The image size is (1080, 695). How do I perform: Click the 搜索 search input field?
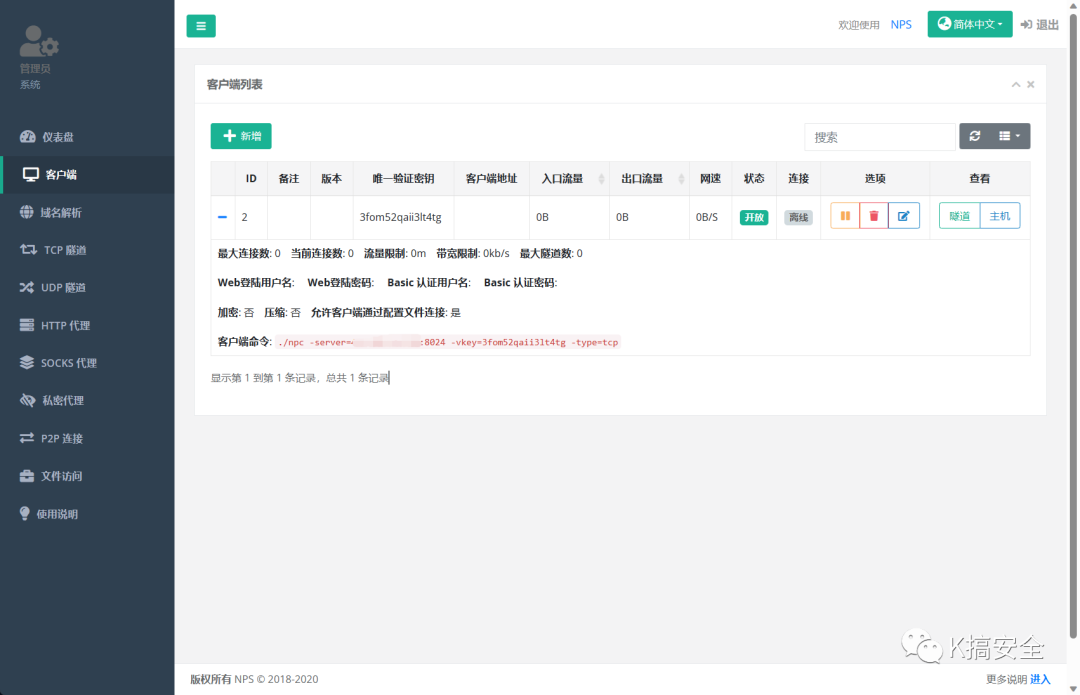click(x=880, y=135)
